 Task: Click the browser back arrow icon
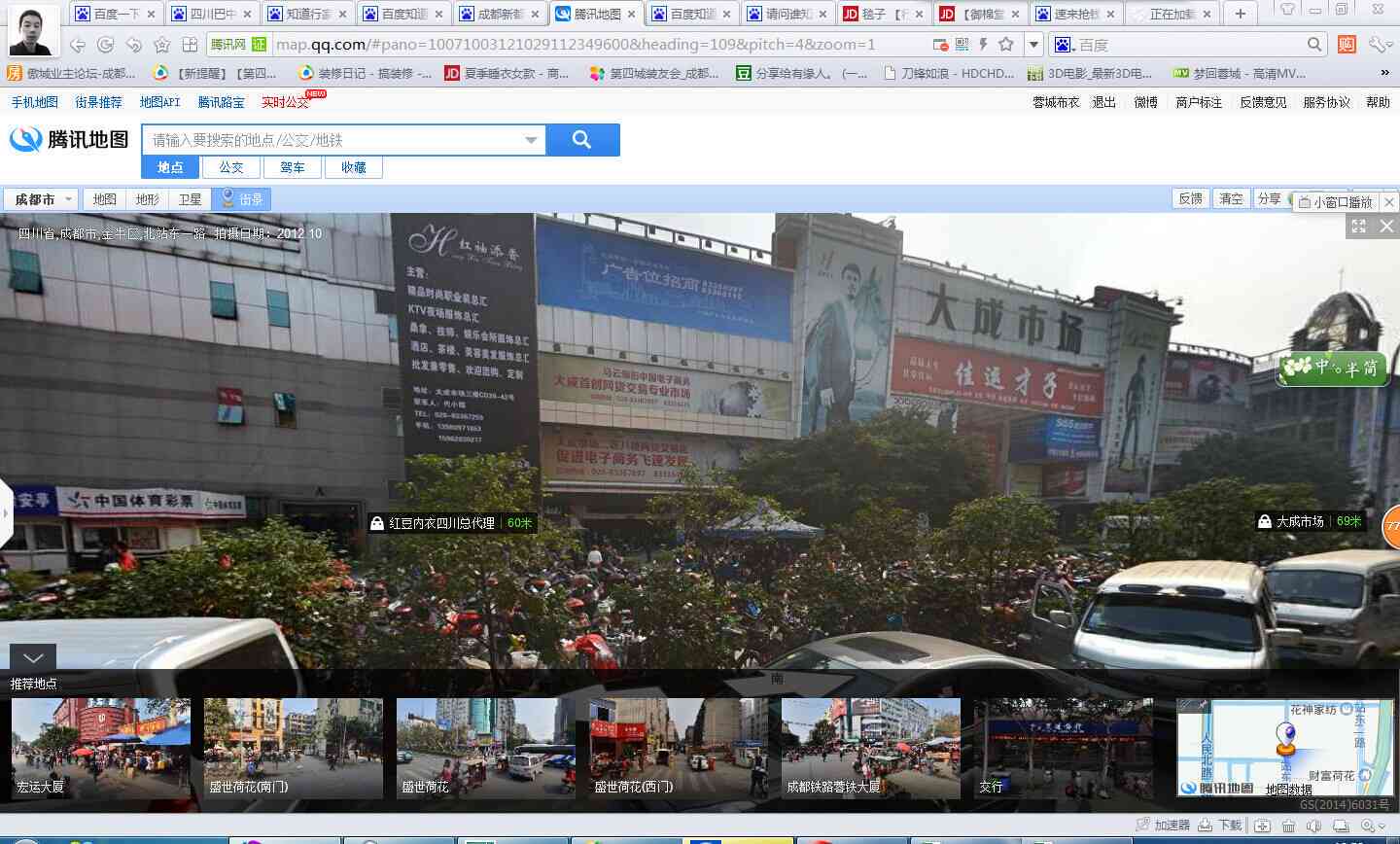pos(78,45)
